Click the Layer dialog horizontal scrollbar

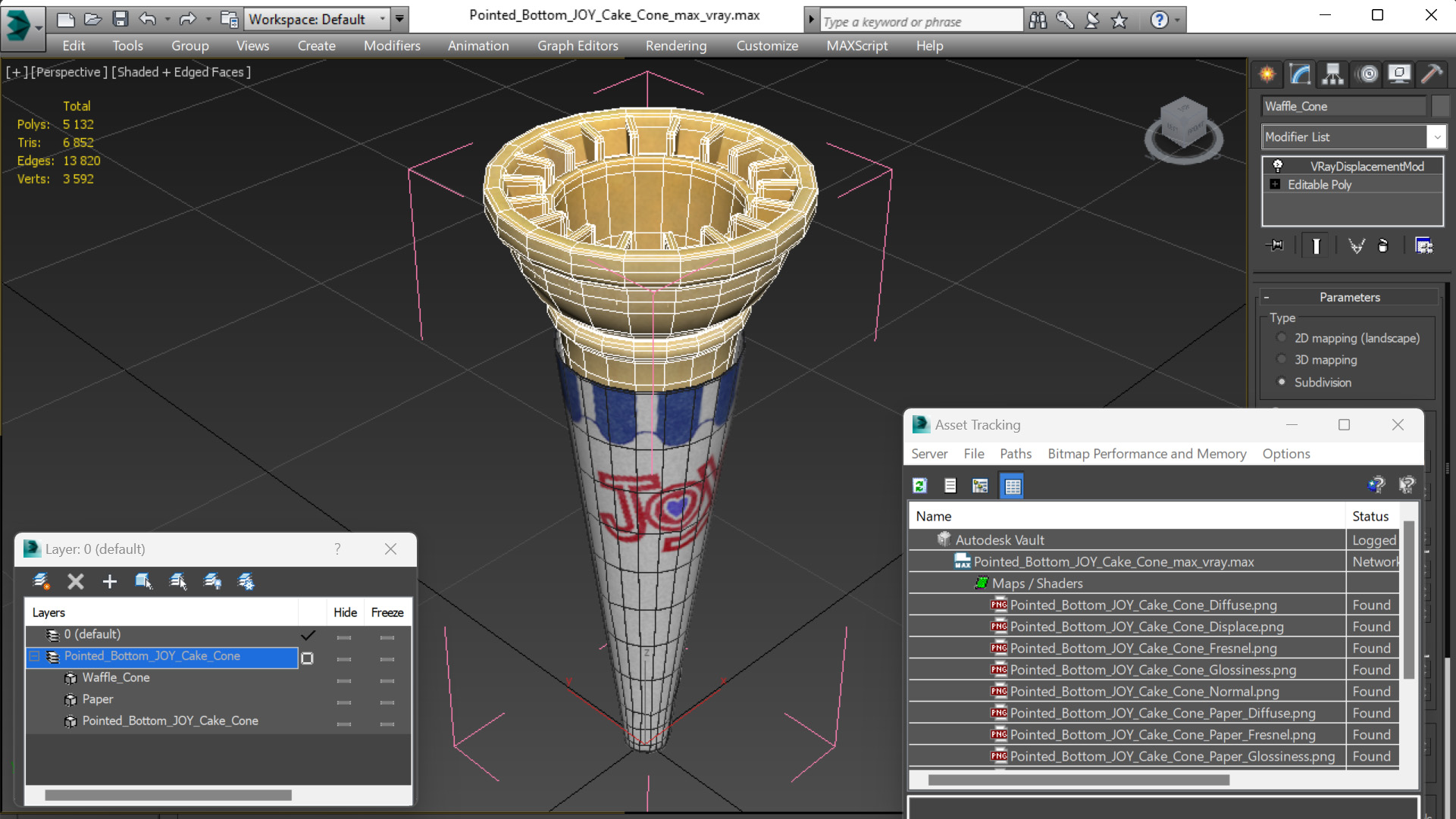click(x=168, y=795)
